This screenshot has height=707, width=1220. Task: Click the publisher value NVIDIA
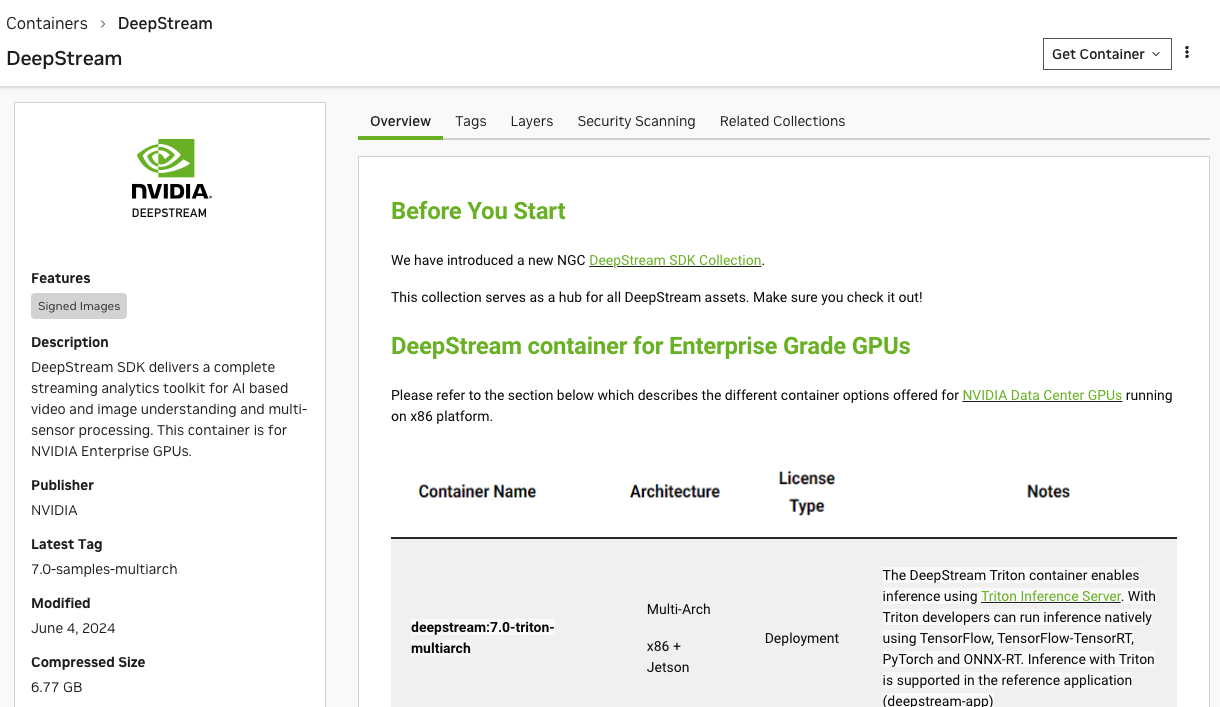click(x=54, y=510)
